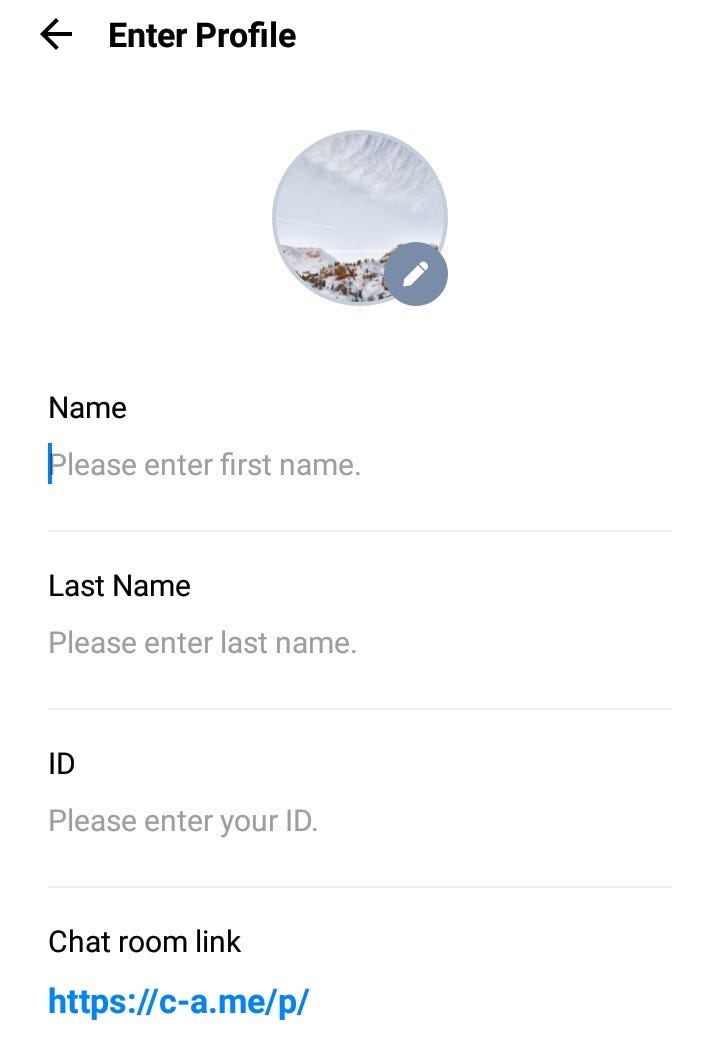Screen dimensions: 720x1048
Task: Click the divider line under the first name field
Action: [x=360, y=531]
